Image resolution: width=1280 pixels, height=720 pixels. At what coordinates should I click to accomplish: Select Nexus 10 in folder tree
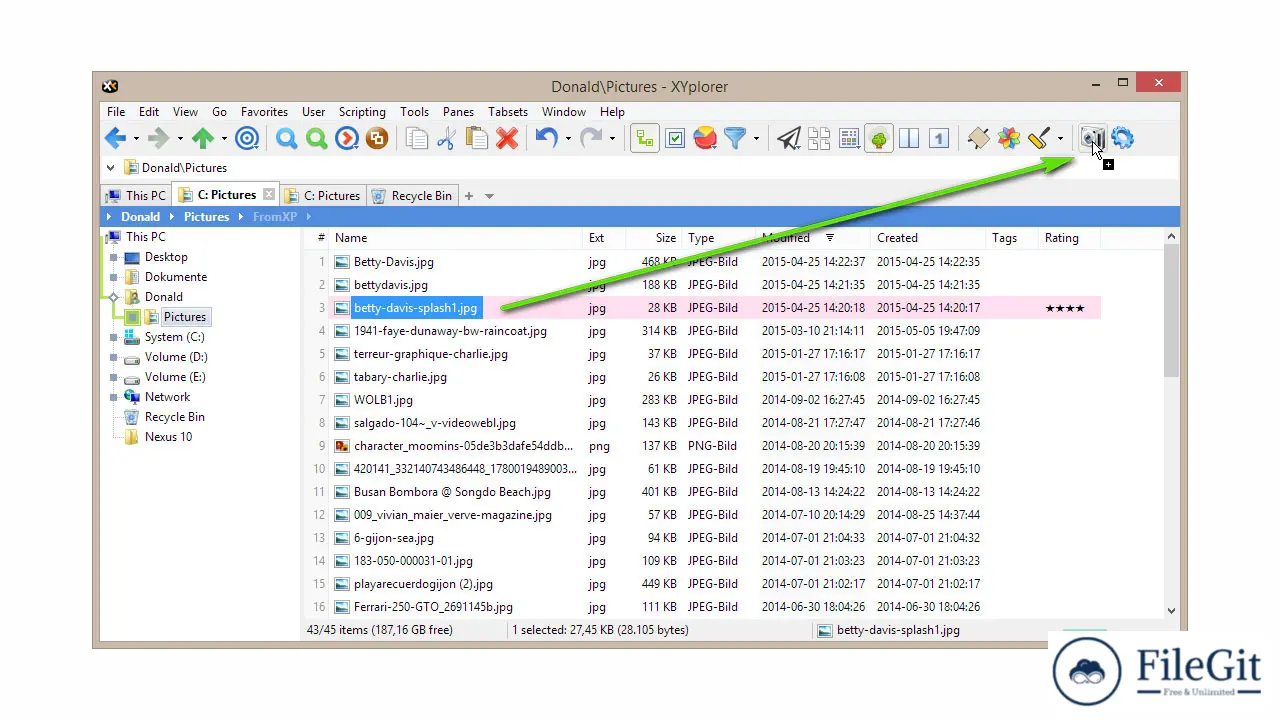pos(168,437)
